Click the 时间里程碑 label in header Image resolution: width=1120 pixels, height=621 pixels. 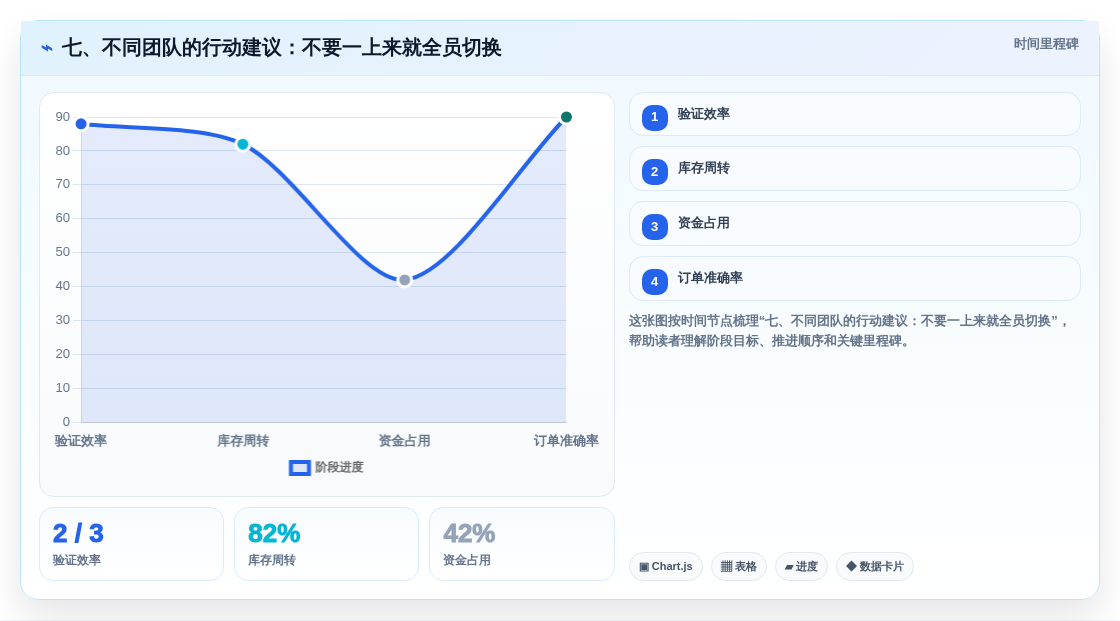pyautogui.click(x=1046, y=44)
